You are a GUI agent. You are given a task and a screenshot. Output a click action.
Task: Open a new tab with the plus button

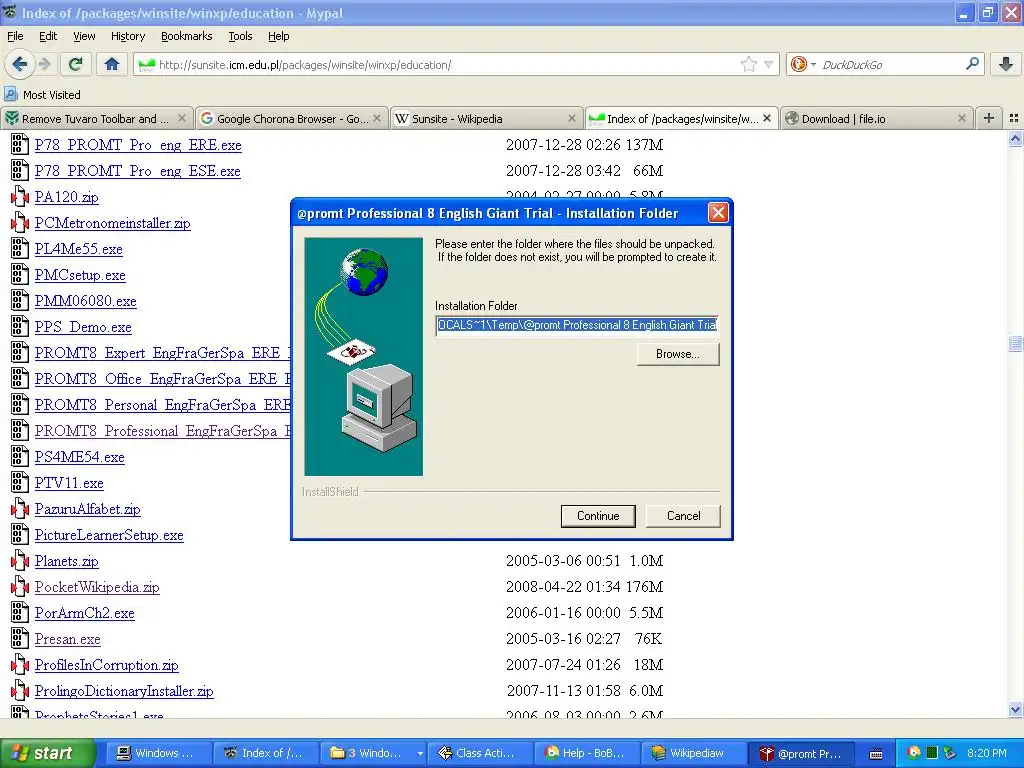pos(989,118)
